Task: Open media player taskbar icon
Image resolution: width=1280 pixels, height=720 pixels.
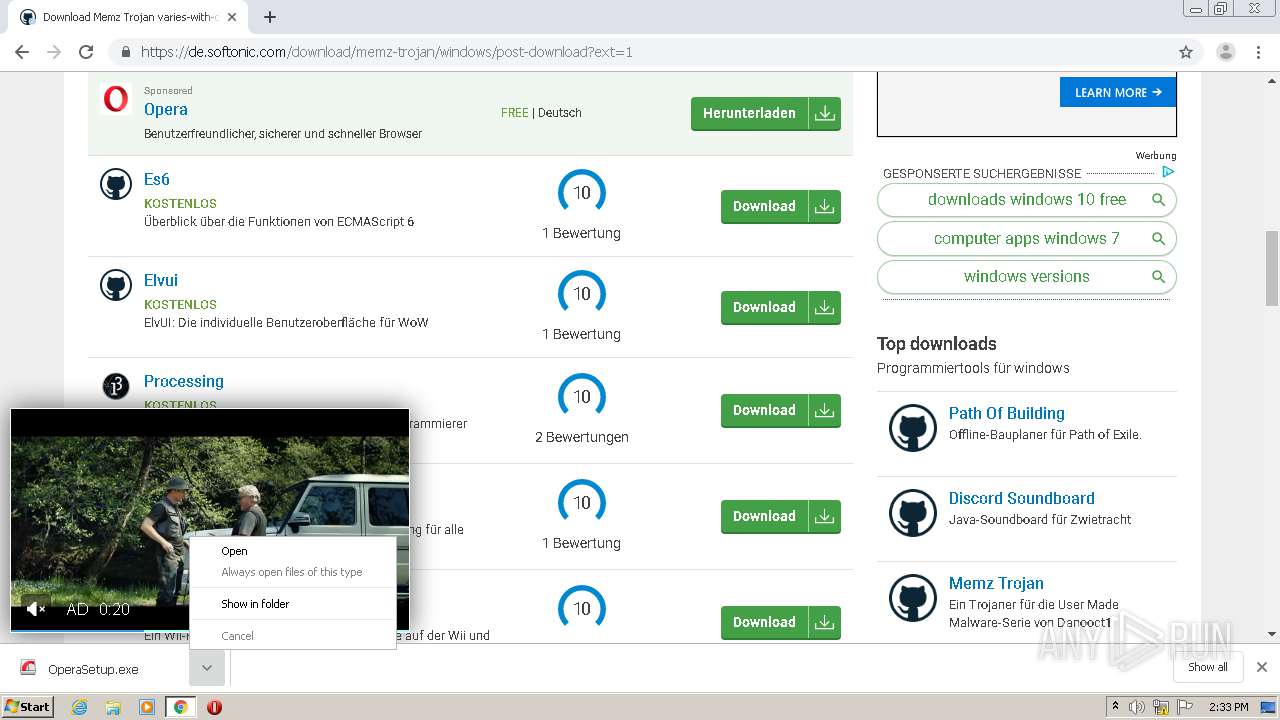Action: pyautogui.click(x=146, y=707)
